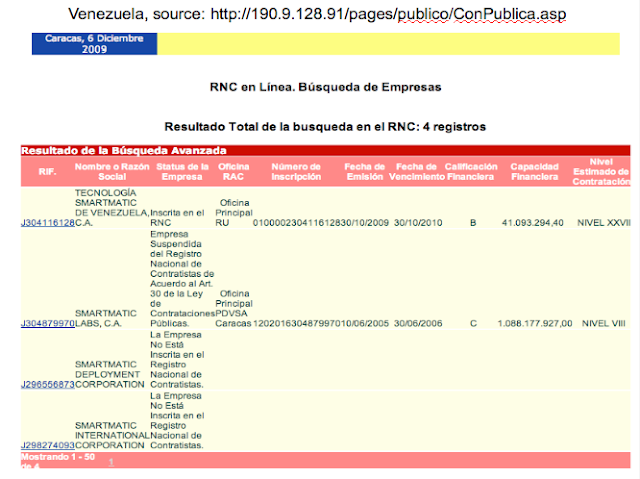Click 'Resultado Total de la busqueda' heading

(325, 127)
